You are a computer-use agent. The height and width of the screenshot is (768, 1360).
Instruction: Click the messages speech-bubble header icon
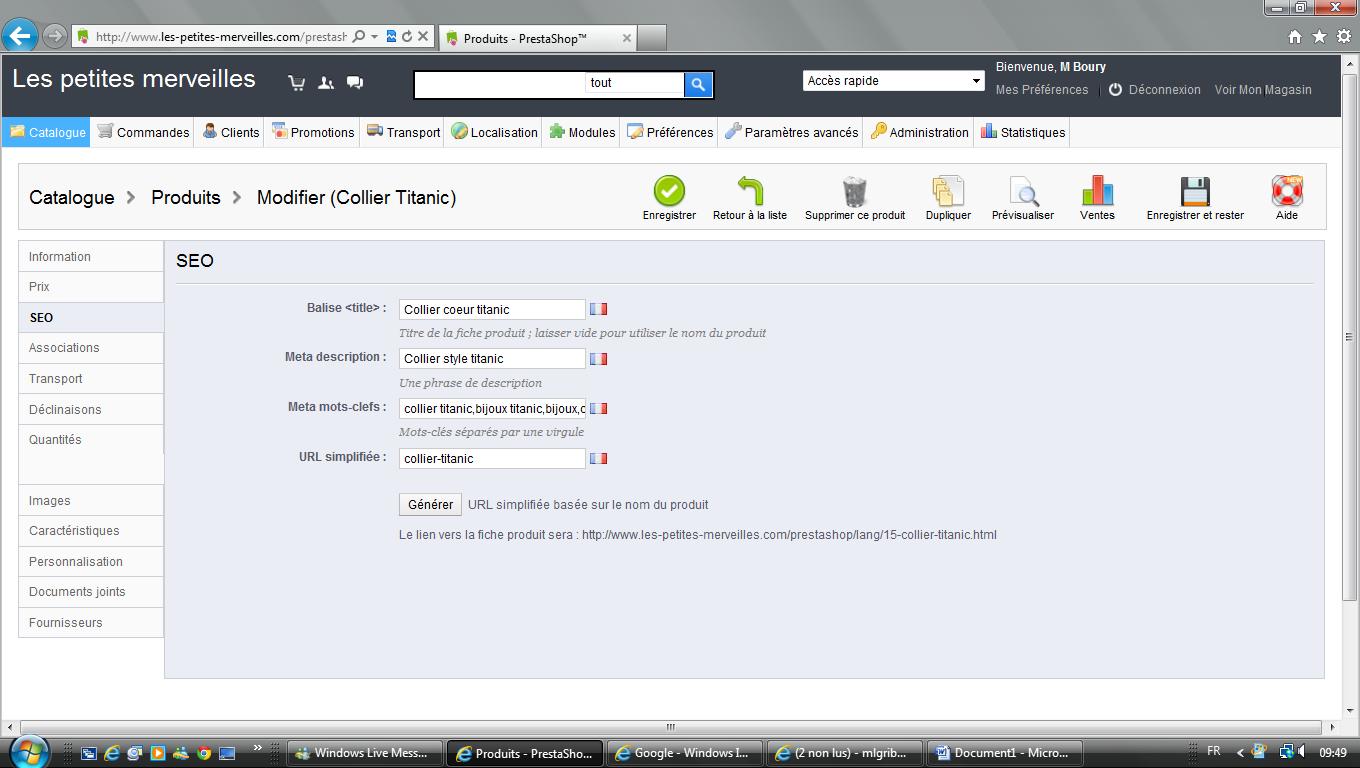pos(355,83)
